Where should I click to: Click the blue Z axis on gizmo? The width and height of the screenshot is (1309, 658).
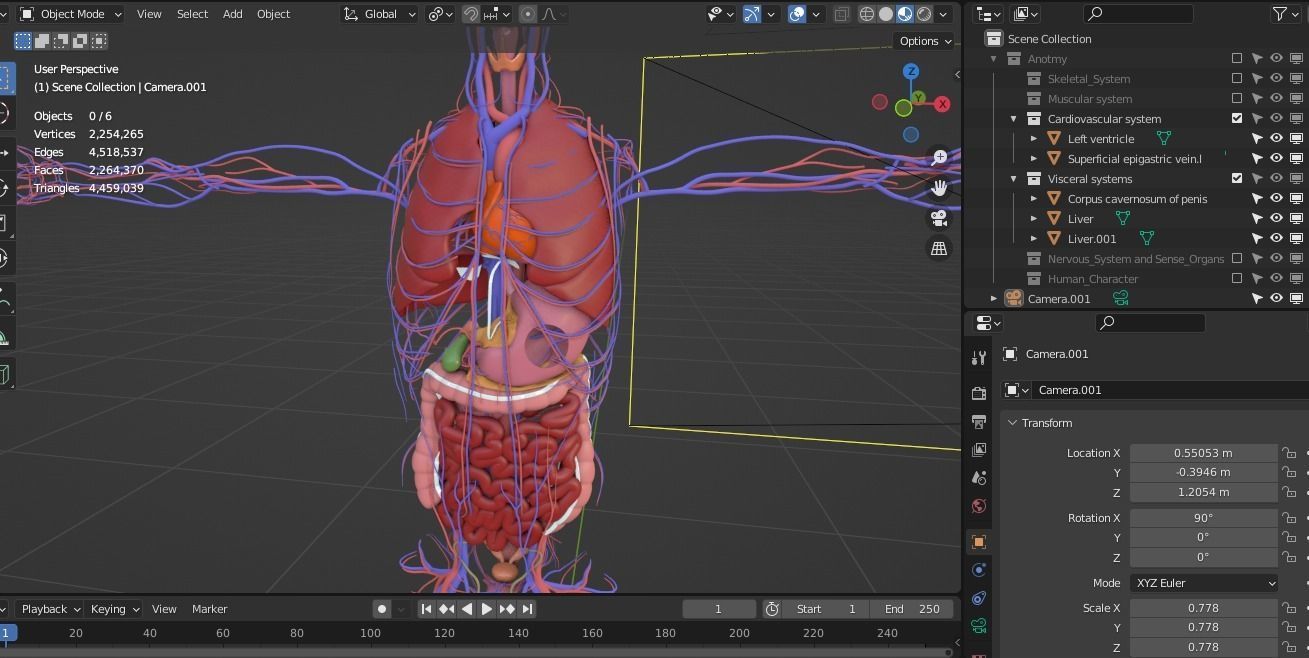point(911,71)
